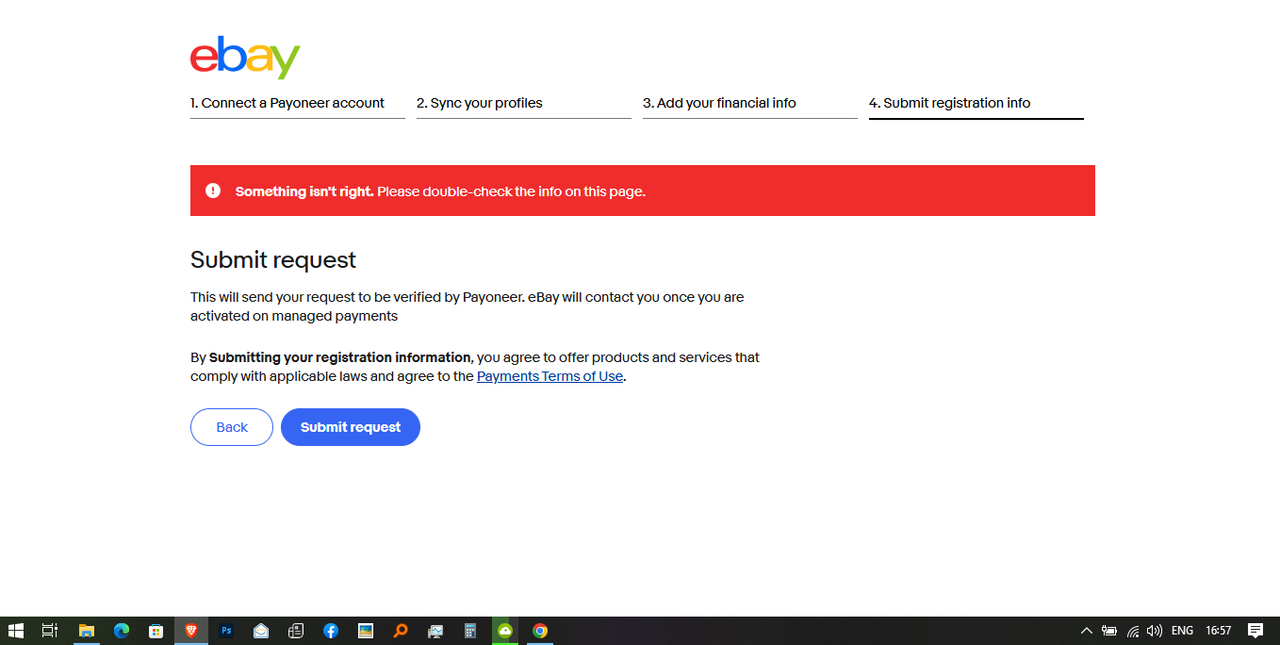Open the Wi-Fi network tray icon
The height and width of the screenshot is (645, 1280).
[x=1132, y=631]
